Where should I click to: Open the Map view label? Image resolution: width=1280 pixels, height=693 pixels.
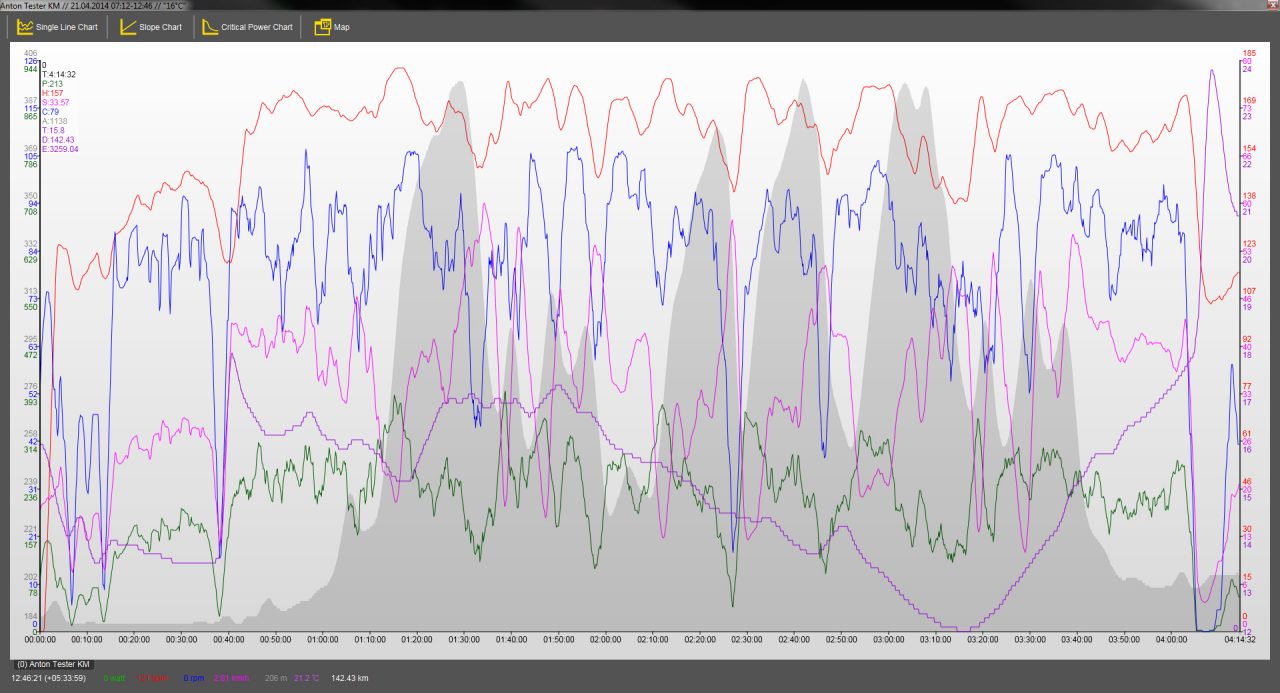pyautogui.click(x=342, y=27)
